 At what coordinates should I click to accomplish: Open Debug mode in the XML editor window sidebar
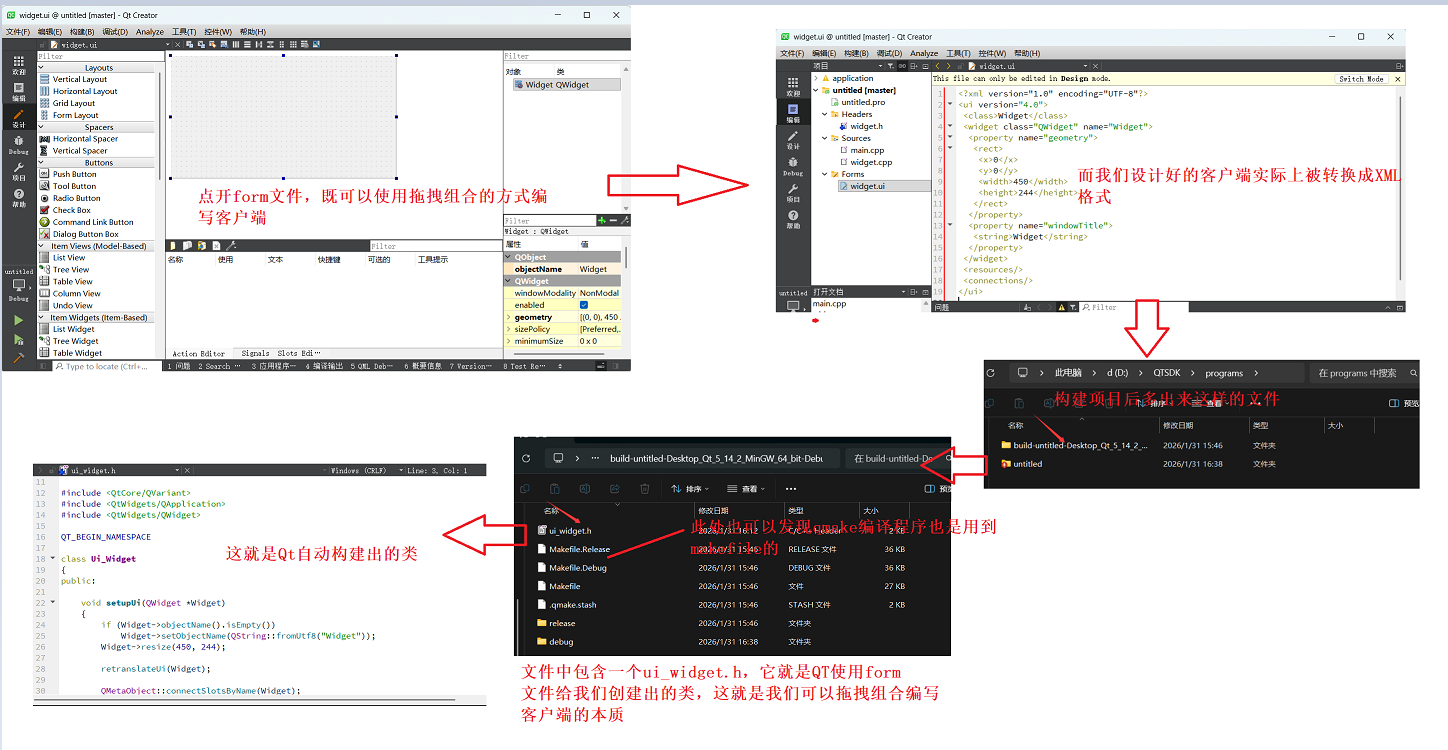click(793, 166)
